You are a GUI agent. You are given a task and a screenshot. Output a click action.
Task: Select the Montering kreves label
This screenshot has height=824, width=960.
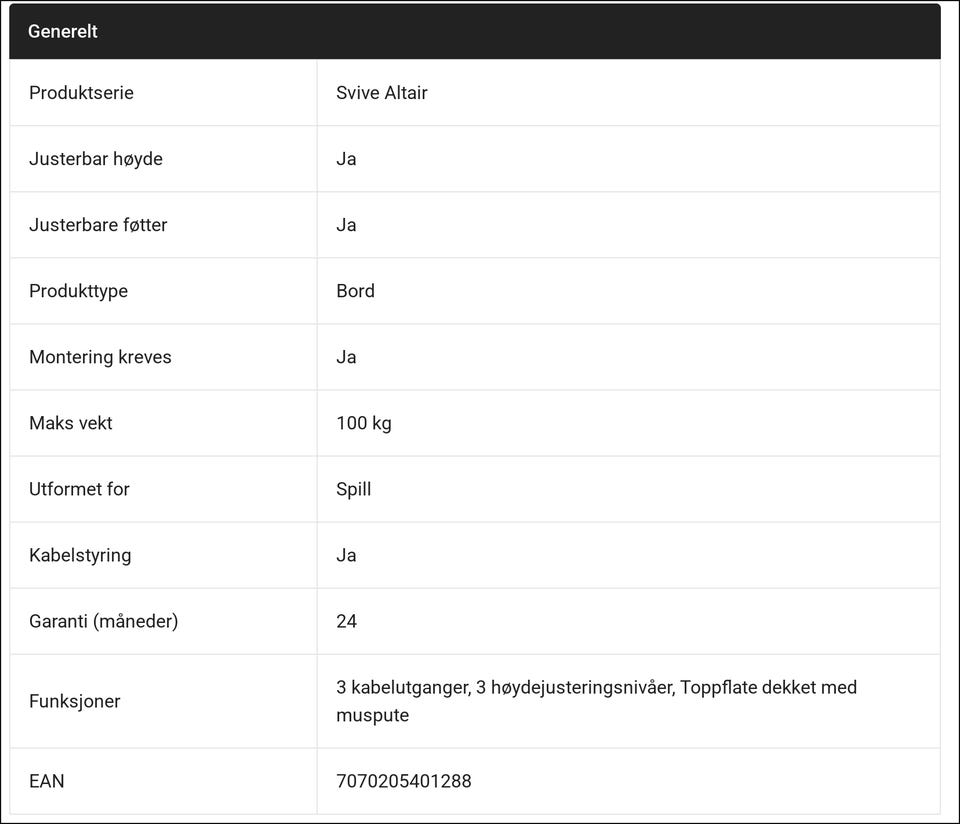pos(100,357)
